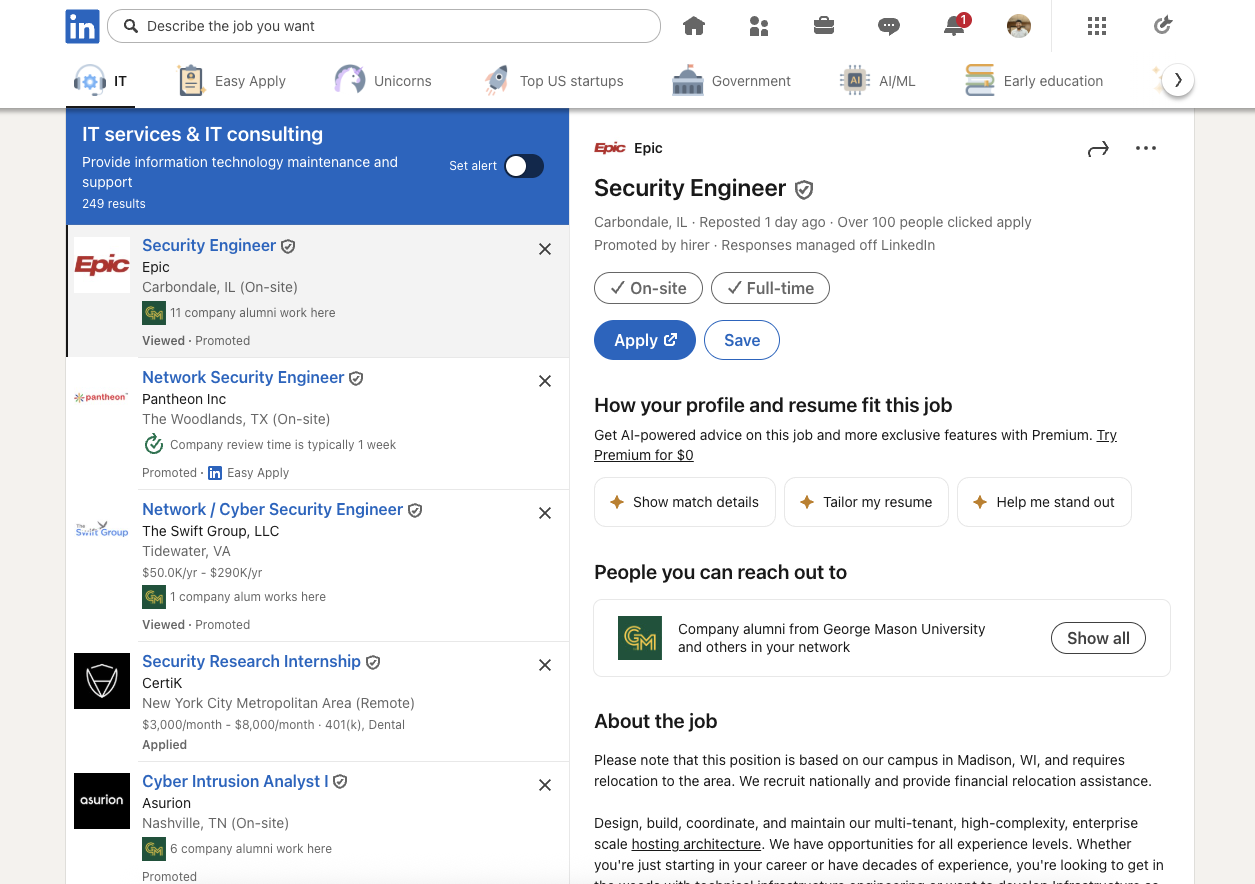Select the Unicorns category tab
The width and height of the screenshot is (1255, 884).
pyautogui.click(x=382, y=81)
